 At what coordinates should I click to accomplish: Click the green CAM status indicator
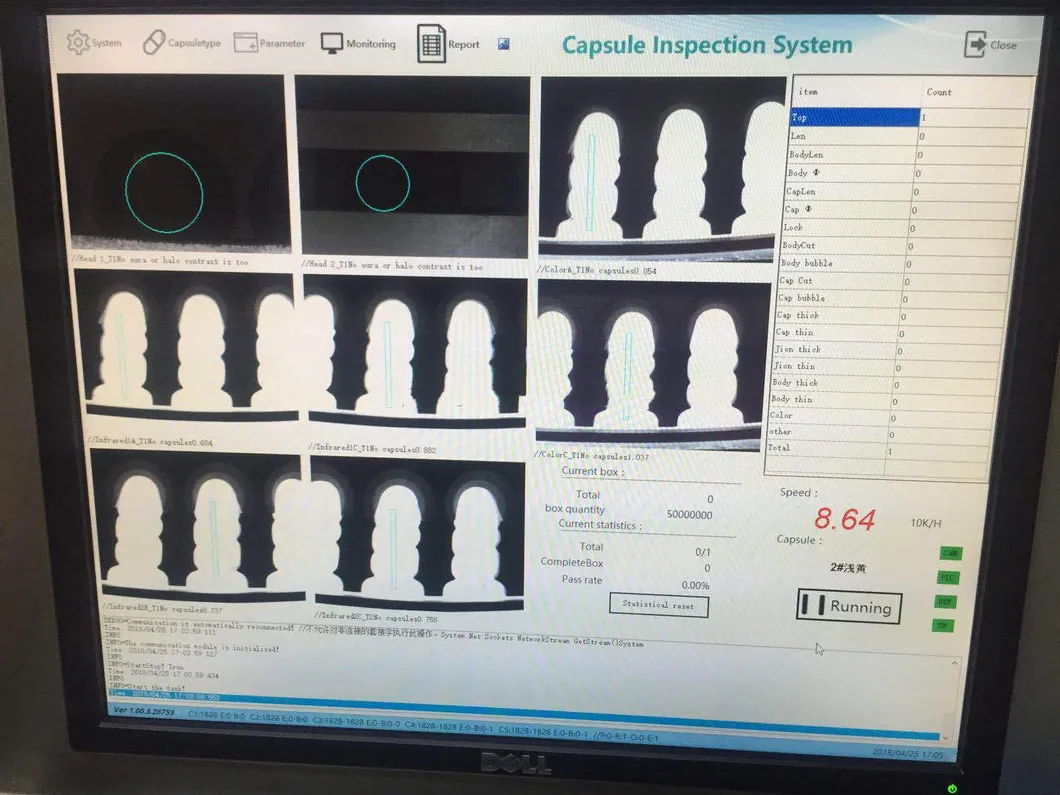(949, 553)
